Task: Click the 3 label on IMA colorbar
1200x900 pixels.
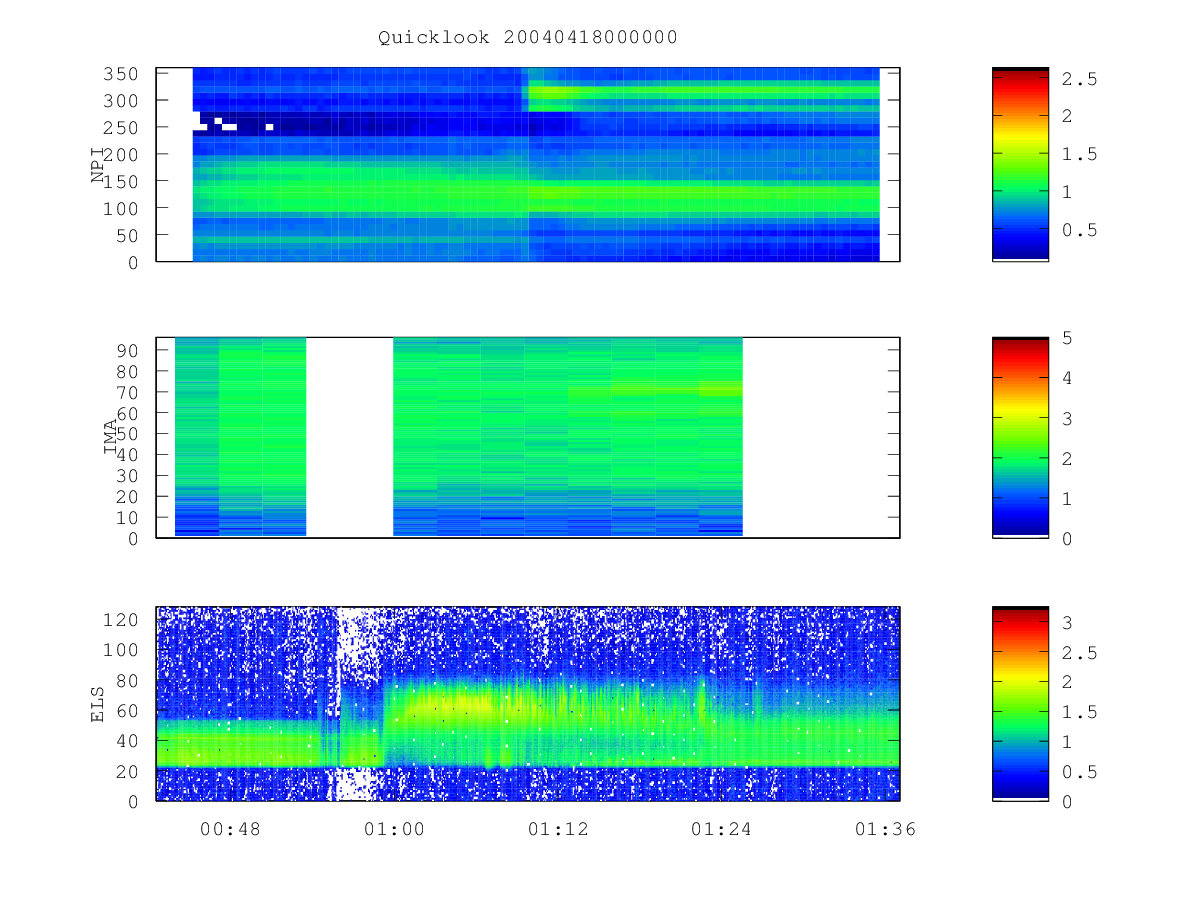Action: 1067,418
